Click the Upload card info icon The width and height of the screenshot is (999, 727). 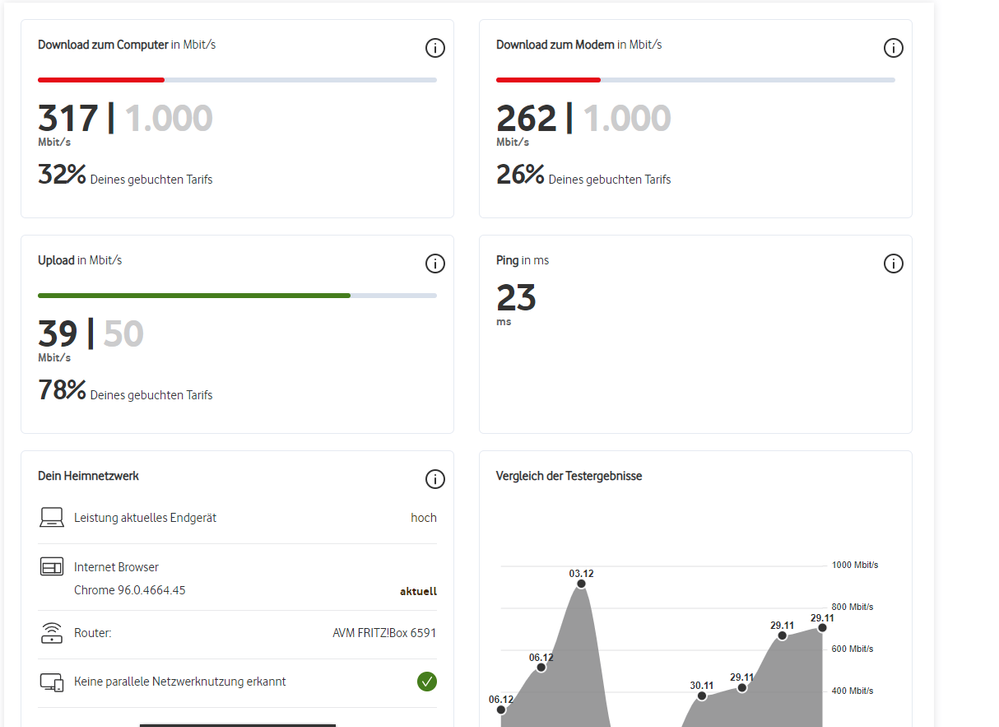click(x=435, y=263)
